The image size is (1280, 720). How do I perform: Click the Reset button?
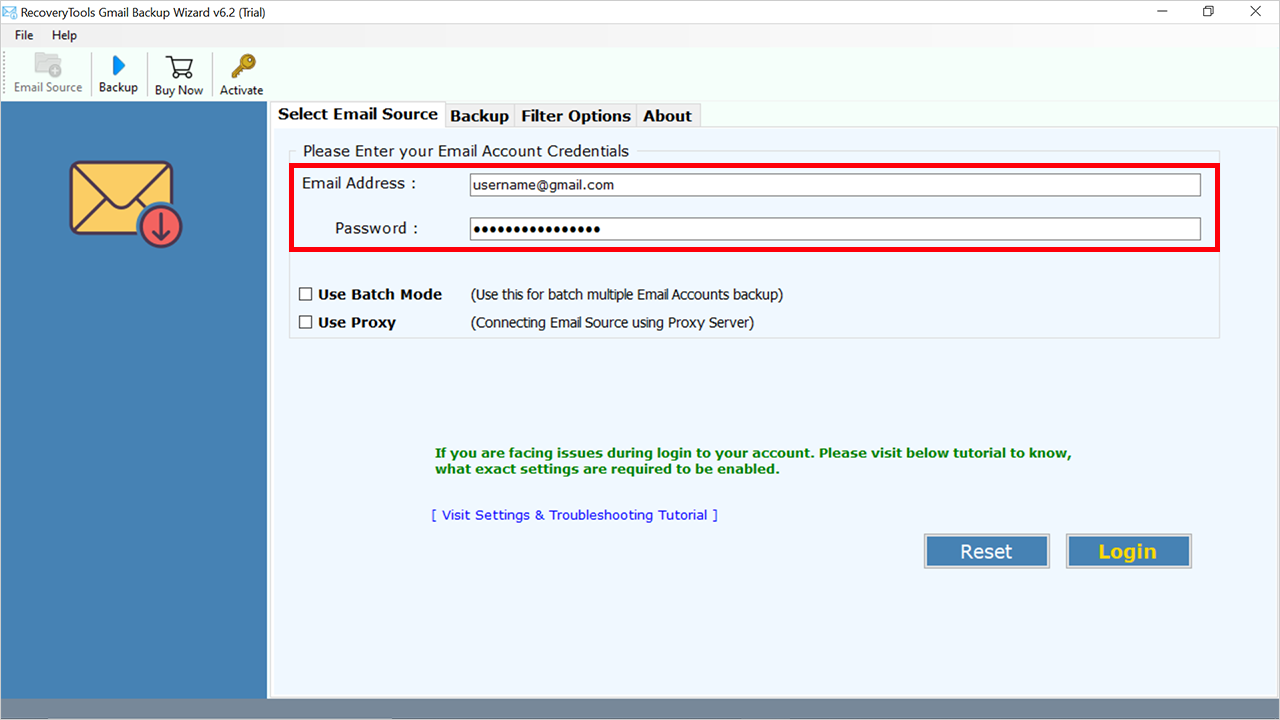986,550
